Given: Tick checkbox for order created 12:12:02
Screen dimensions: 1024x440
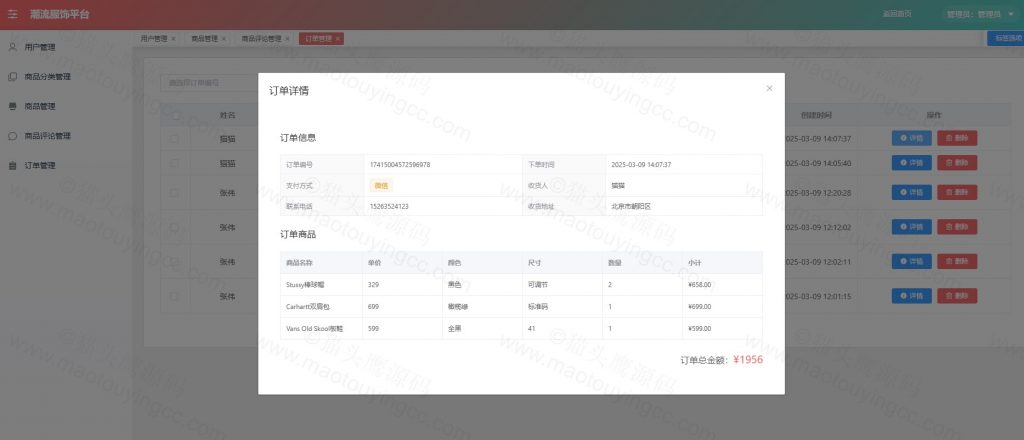Looking at the screenshot, I should click(174, 227).
